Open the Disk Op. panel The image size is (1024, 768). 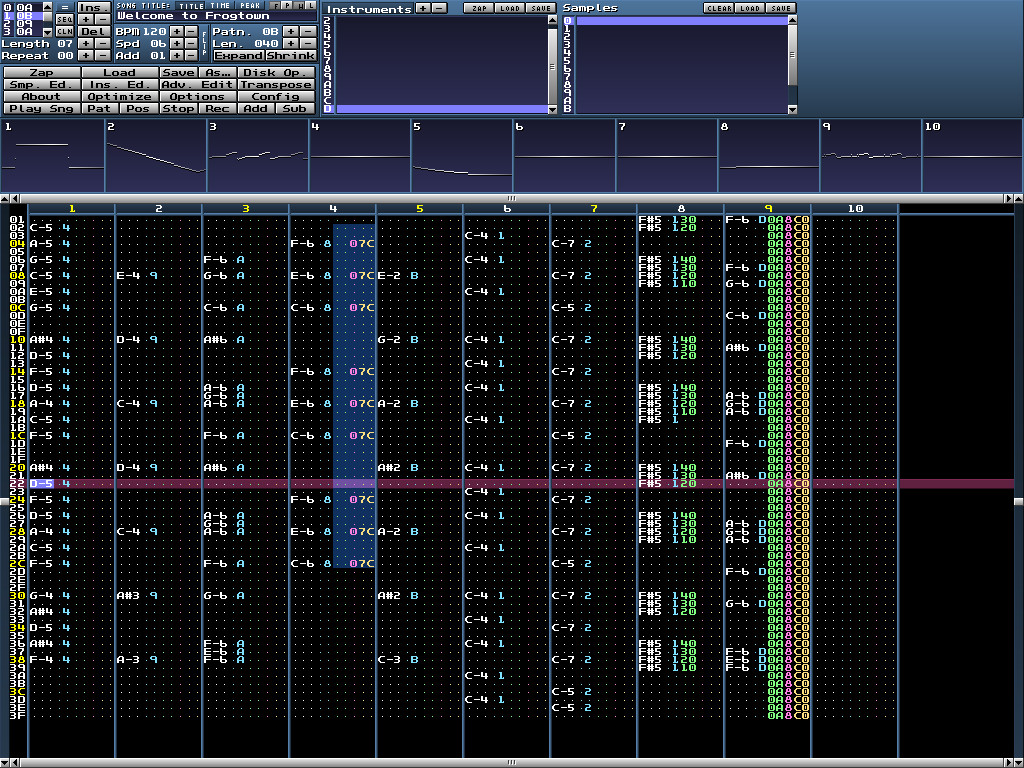[x=276, y=73]
